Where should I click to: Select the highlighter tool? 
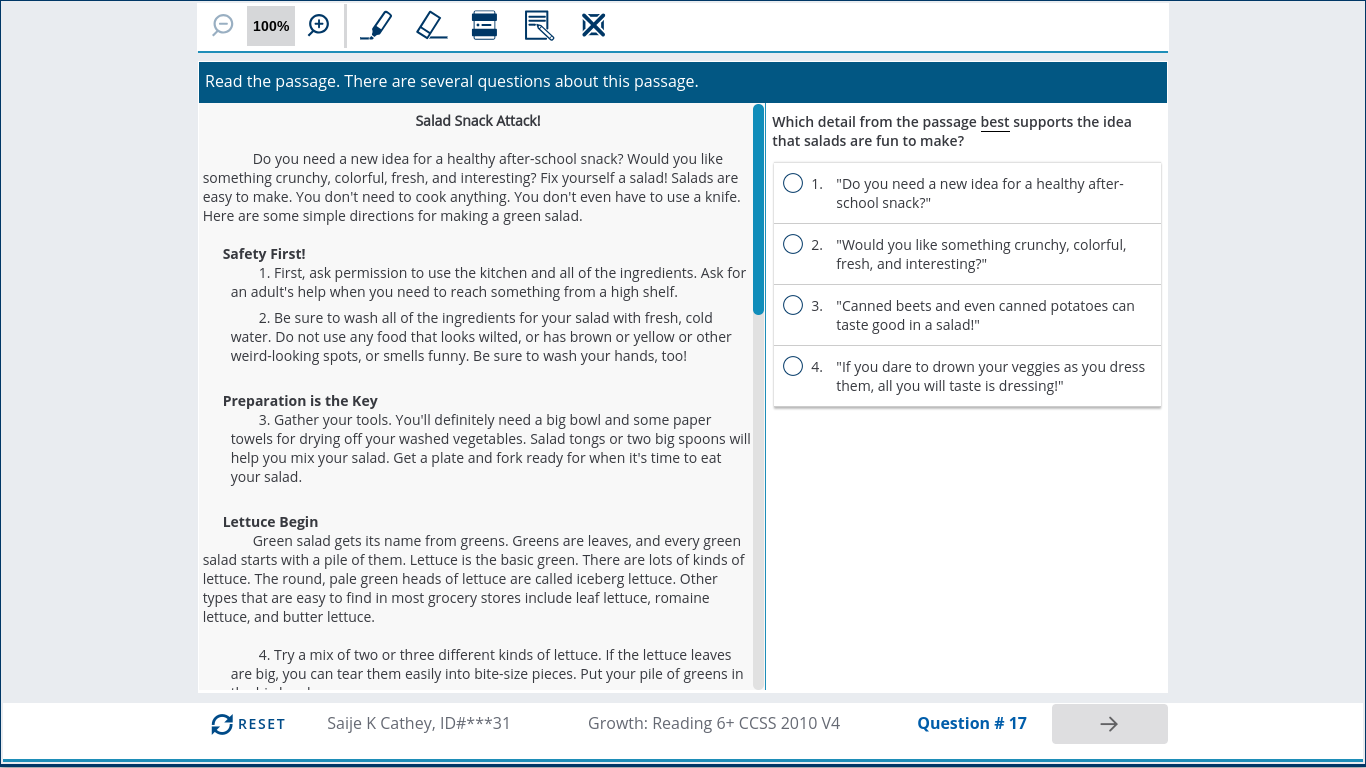[x=376, y=25]
